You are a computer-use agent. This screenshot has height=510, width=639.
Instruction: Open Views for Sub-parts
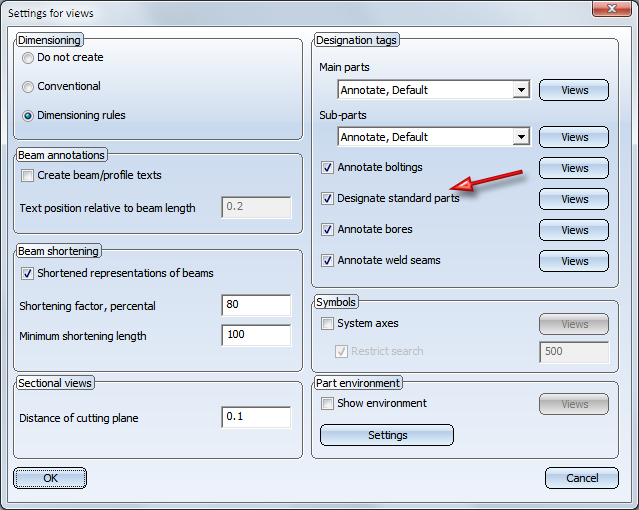574,137
